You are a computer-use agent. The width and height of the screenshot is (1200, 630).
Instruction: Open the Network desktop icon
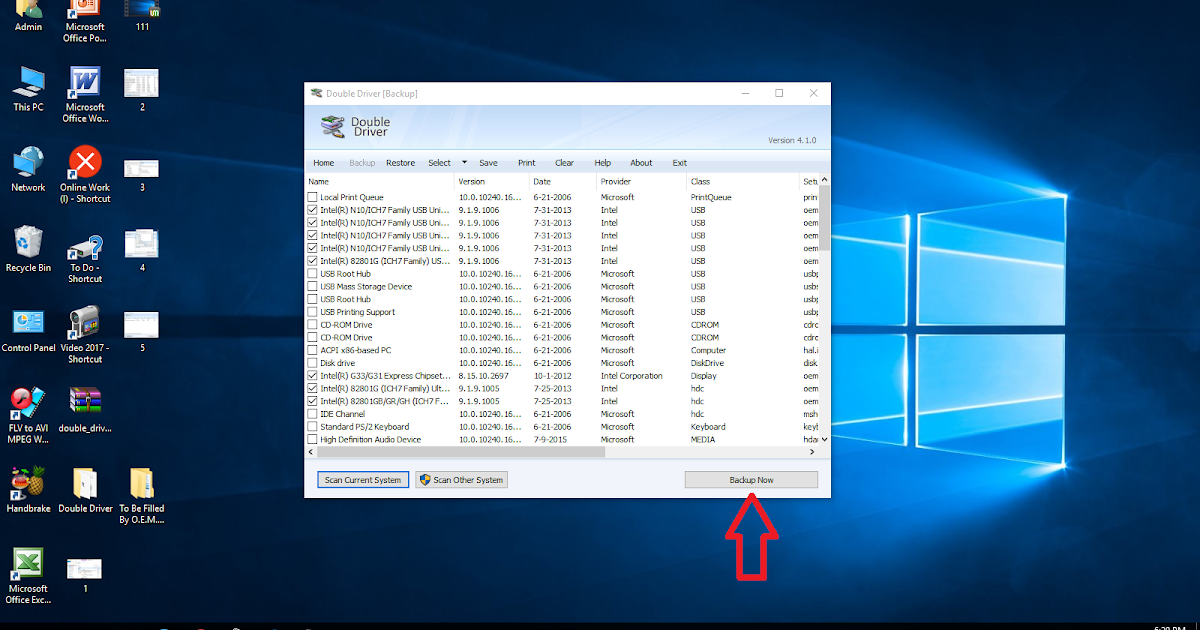point(28,170)
